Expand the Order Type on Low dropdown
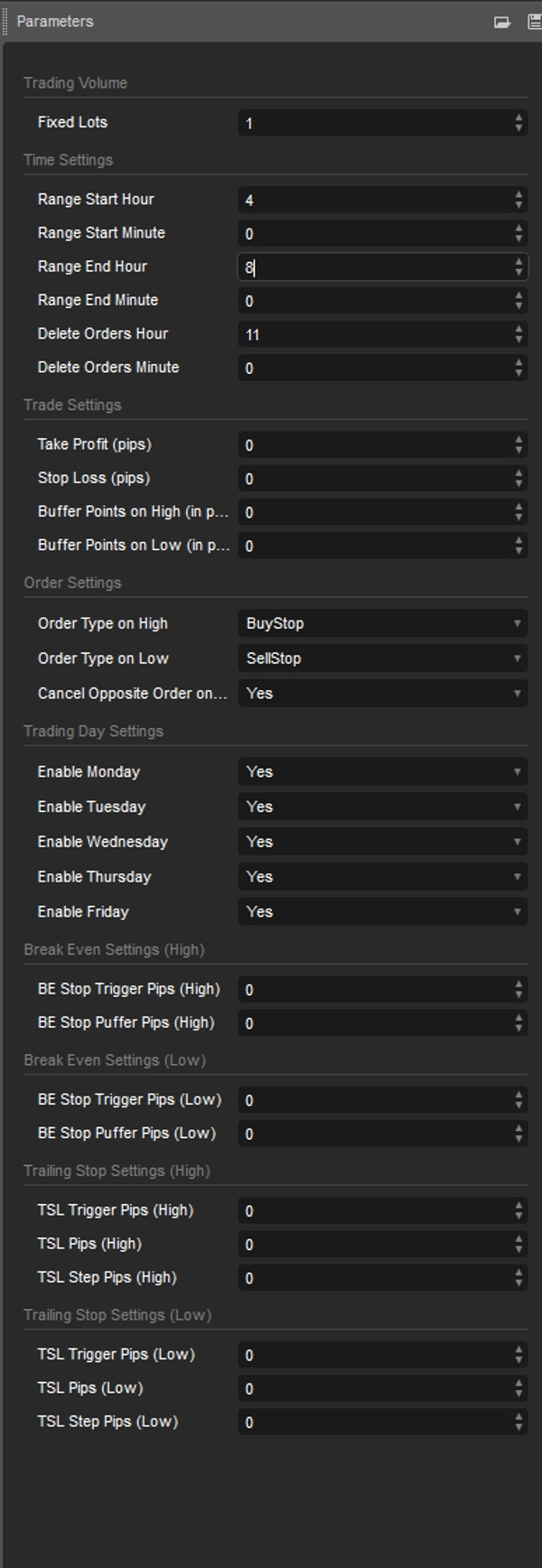The height and width of the screenshot is (1568, 542). click(381, 658)
